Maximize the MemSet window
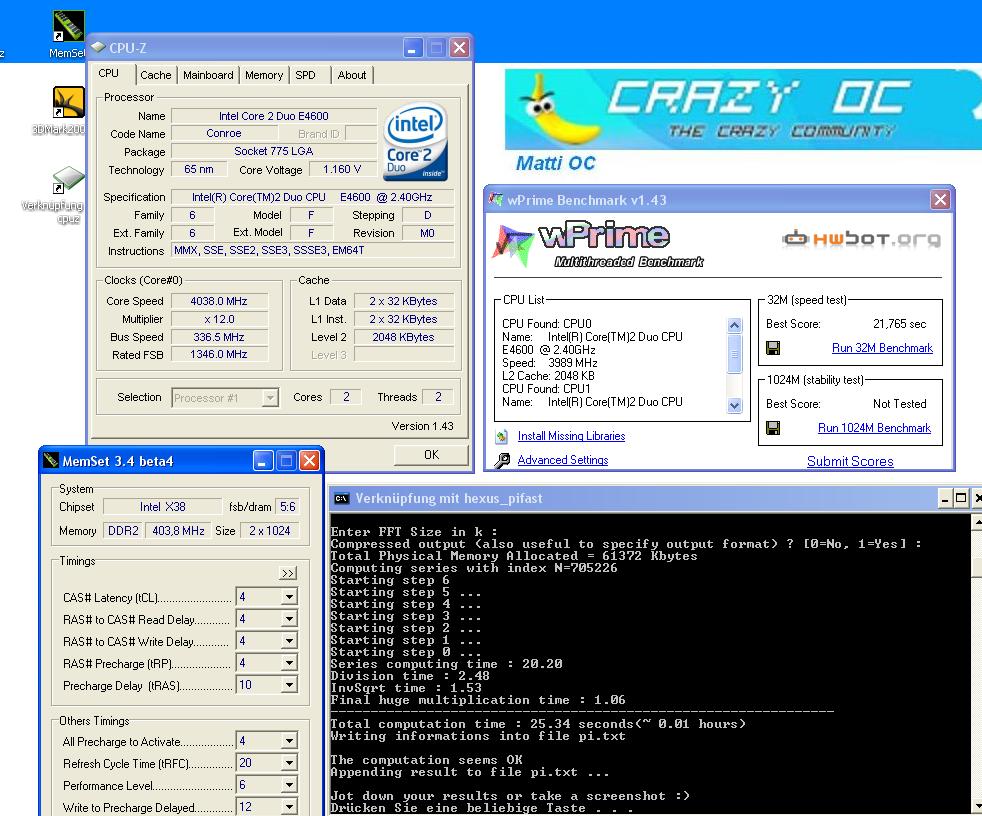This screenshot has width=982, height=816. (x=286, y=462)
